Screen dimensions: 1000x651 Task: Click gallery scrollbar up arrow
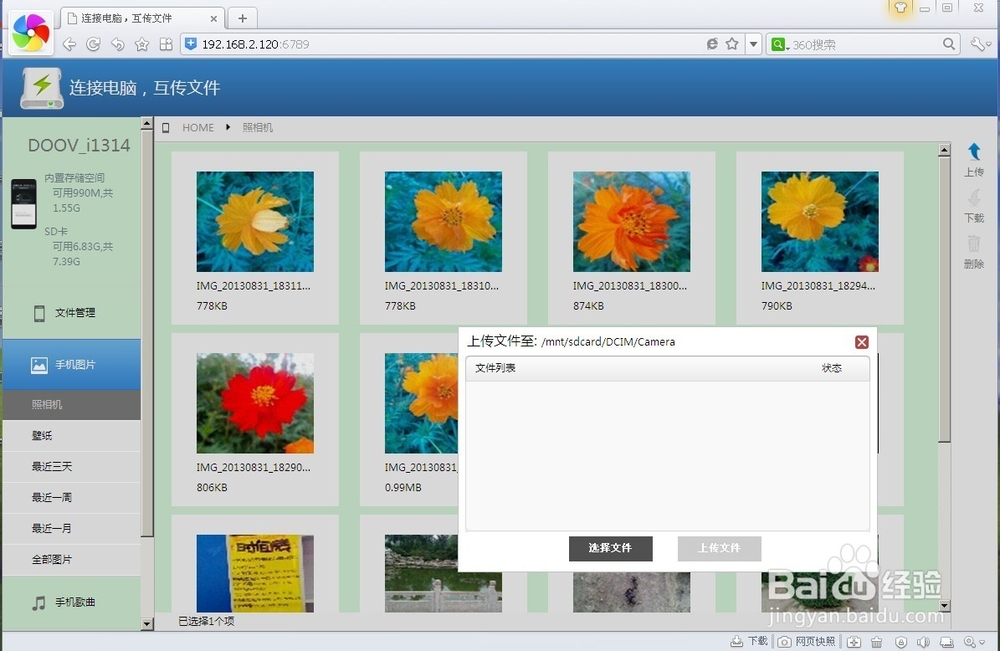[x=945, y=150]
